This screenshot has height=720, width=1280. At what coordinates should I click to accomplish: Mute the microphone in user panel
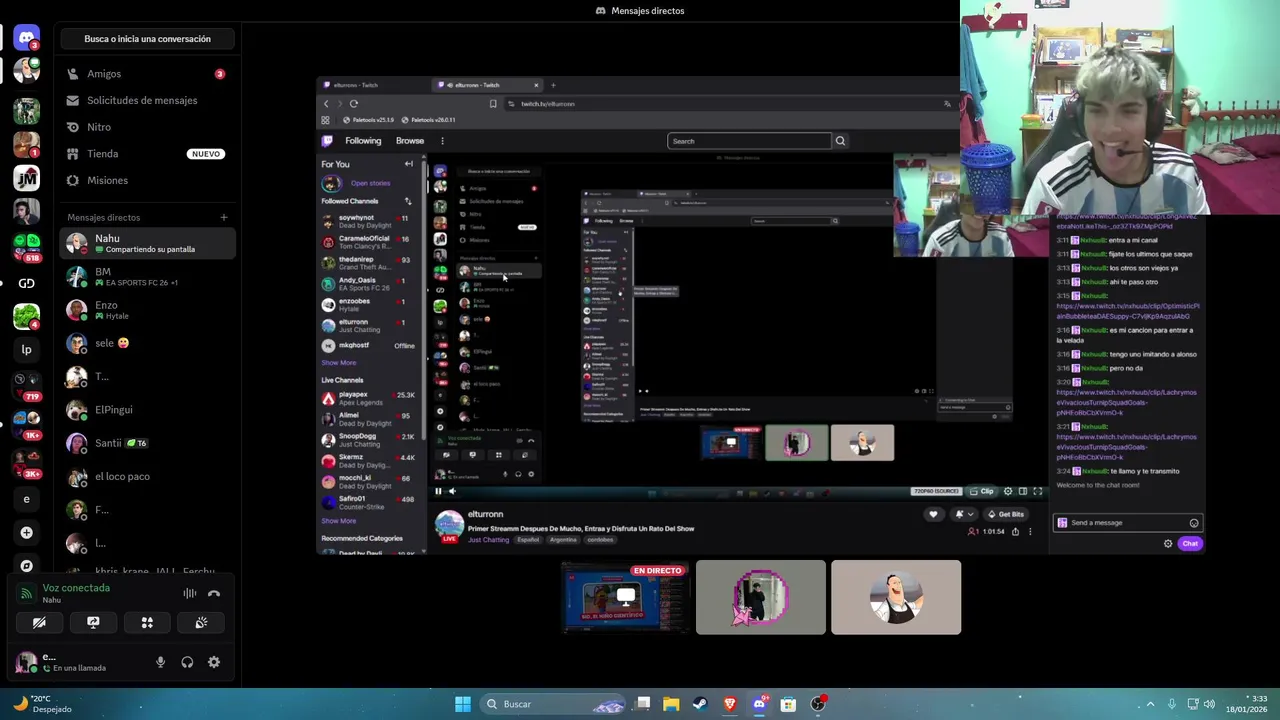tap(160, 662)
